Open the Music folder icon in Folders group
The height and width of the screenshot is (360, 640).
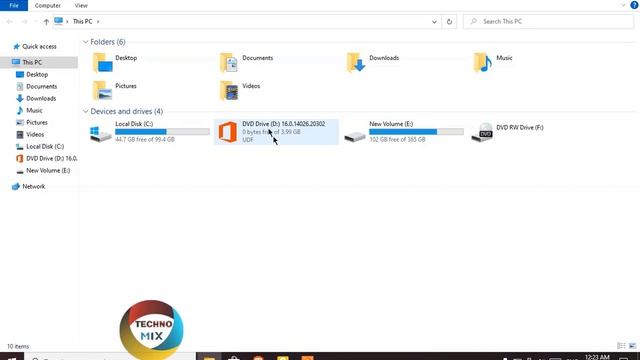pos(483,62)
